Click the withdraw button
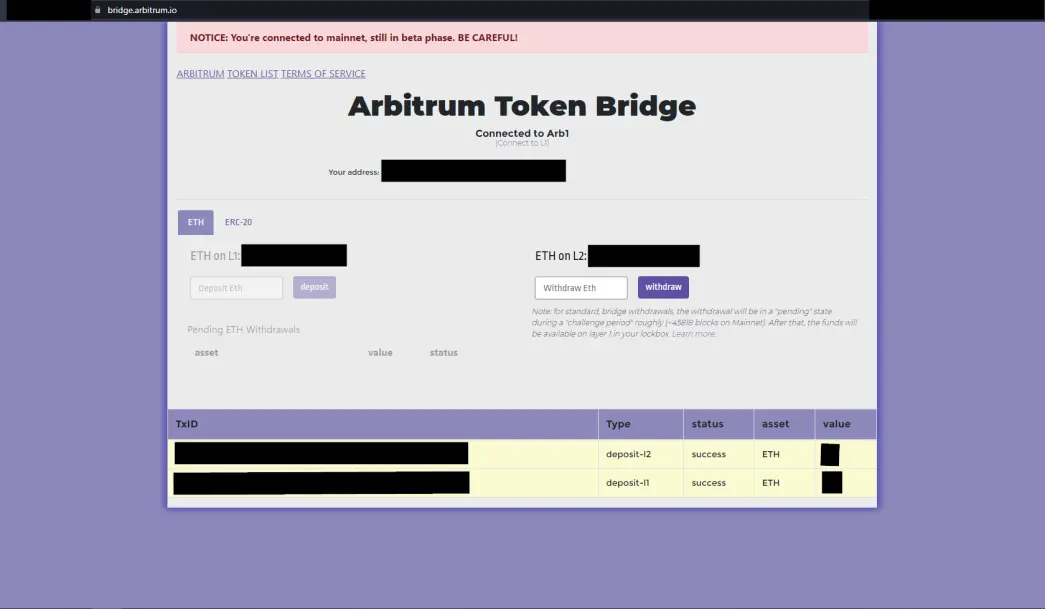This screenshot has height=609, width=1045. click(x=663, y=287)
